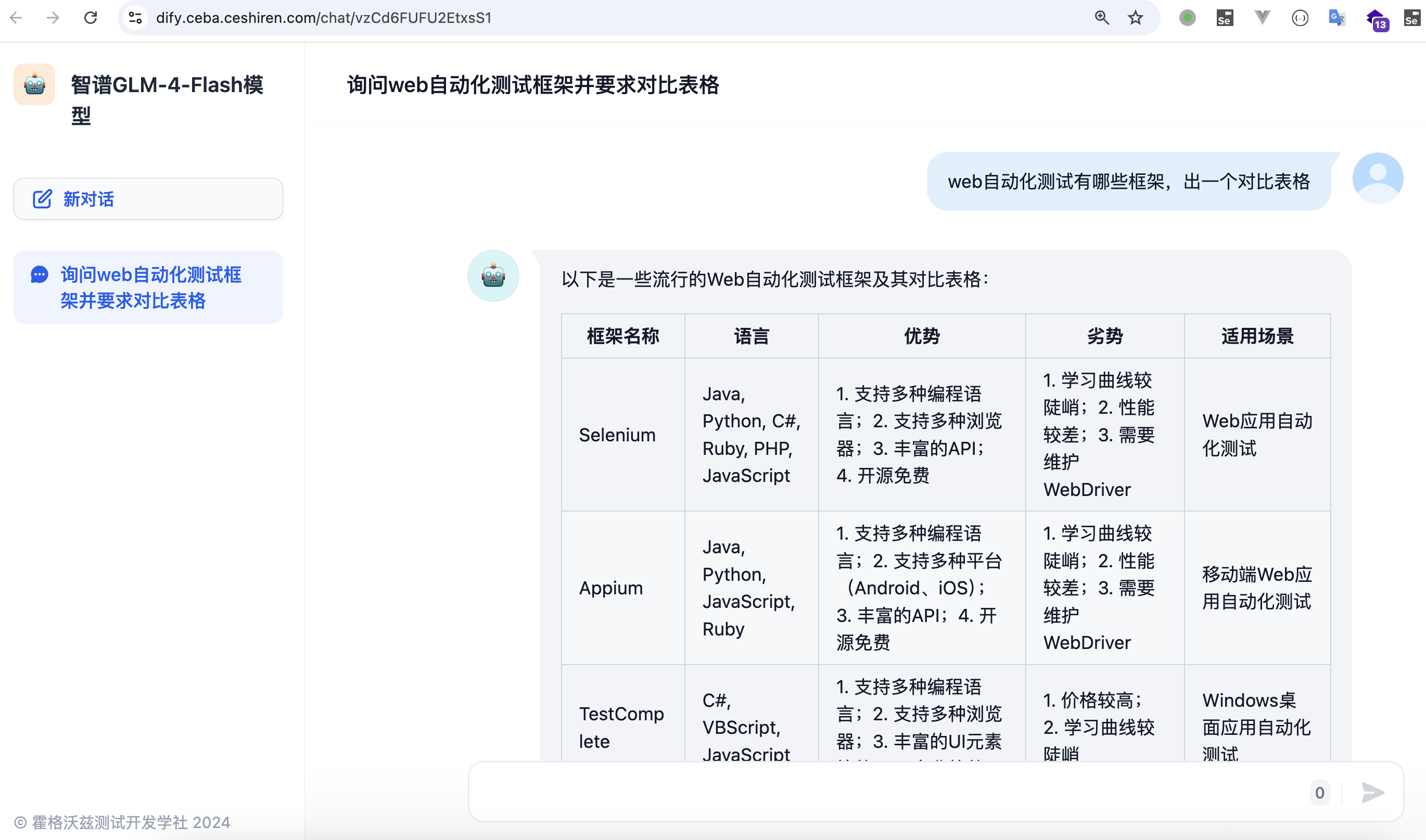Click the character counter showing 0

pos(1320,793)
